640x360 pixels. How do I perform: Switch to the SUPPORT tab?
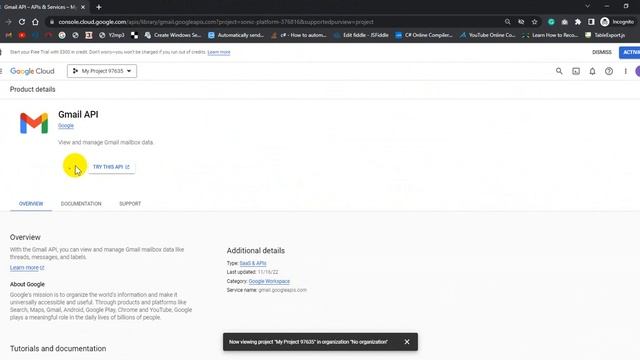click(130, 204)
